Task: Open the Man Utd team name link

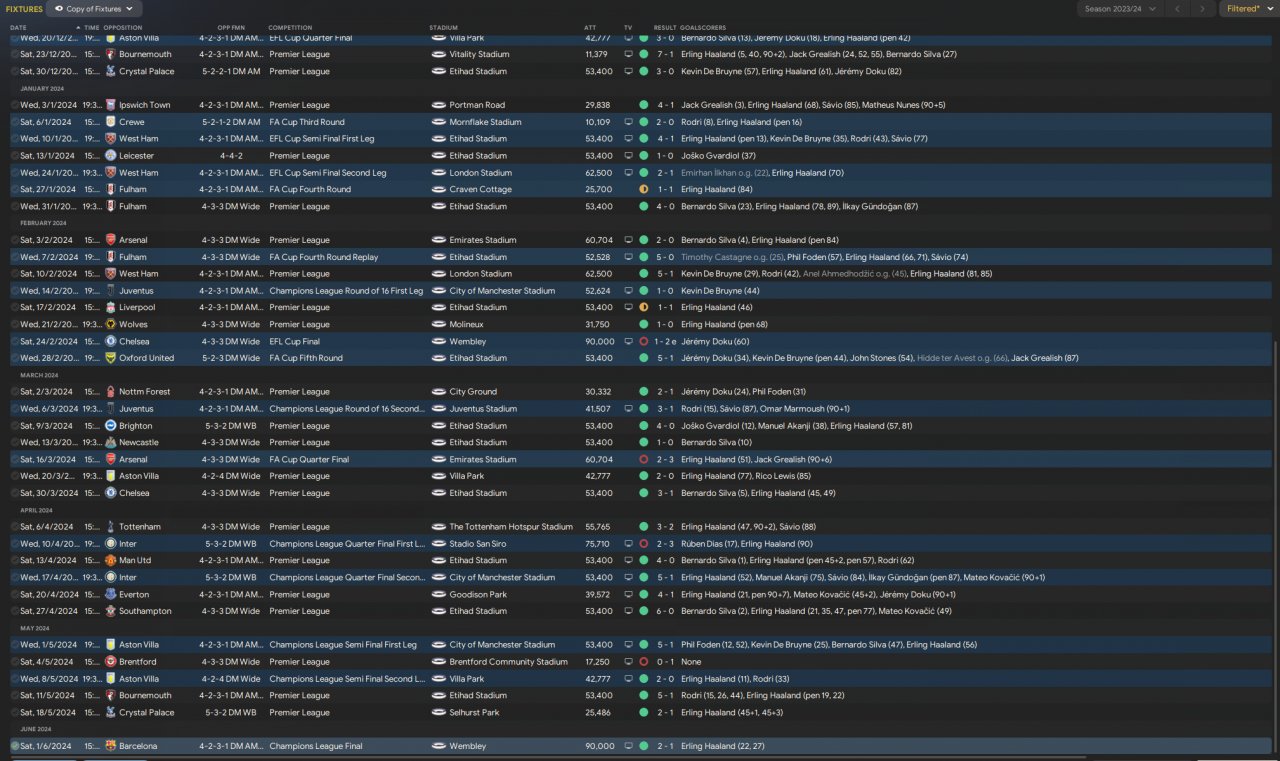Action: tap(135, 561)
